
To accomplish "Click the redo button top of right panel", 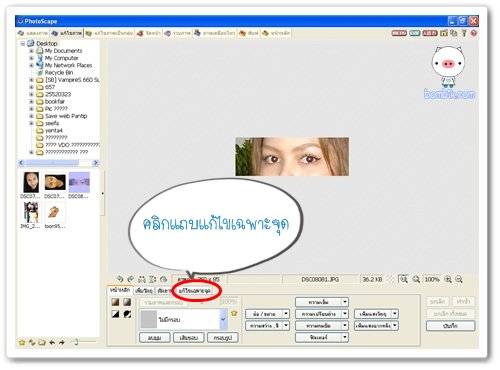I will click(x=463, y=301).
